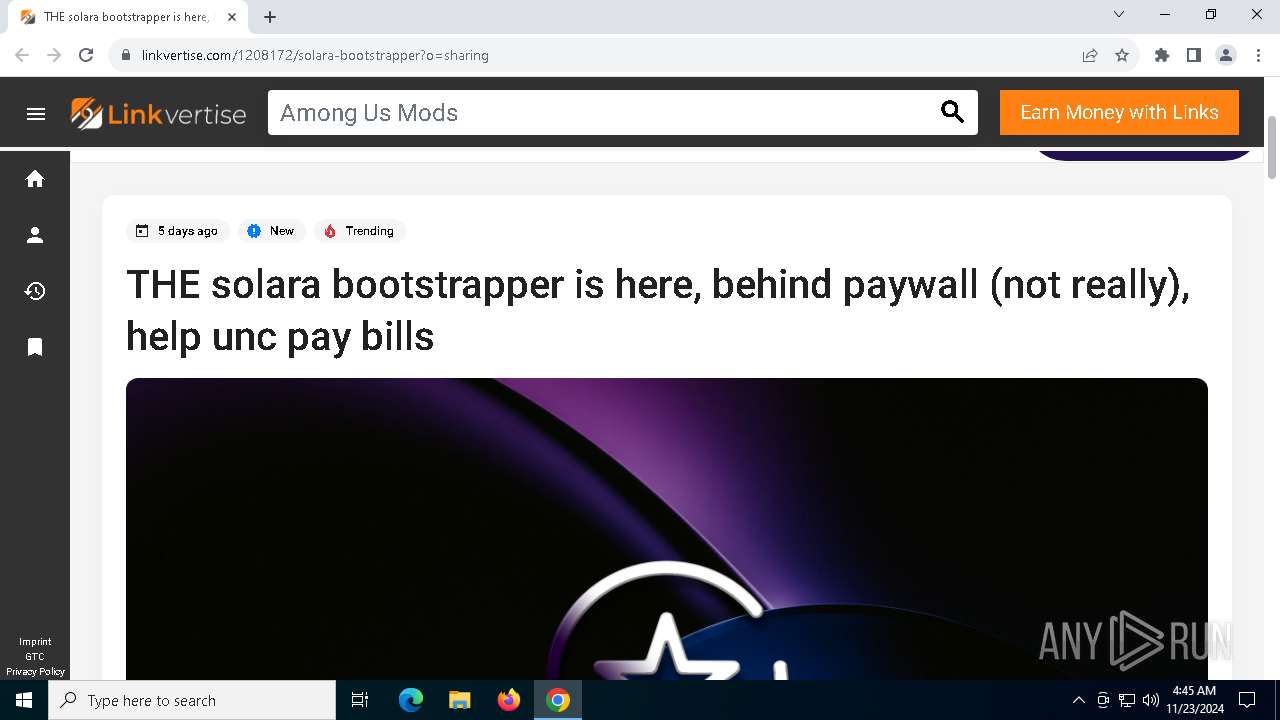Click the 5 days ago date tag
Image resolution: width=1280 pixels, height=720 pixels.
177,231
